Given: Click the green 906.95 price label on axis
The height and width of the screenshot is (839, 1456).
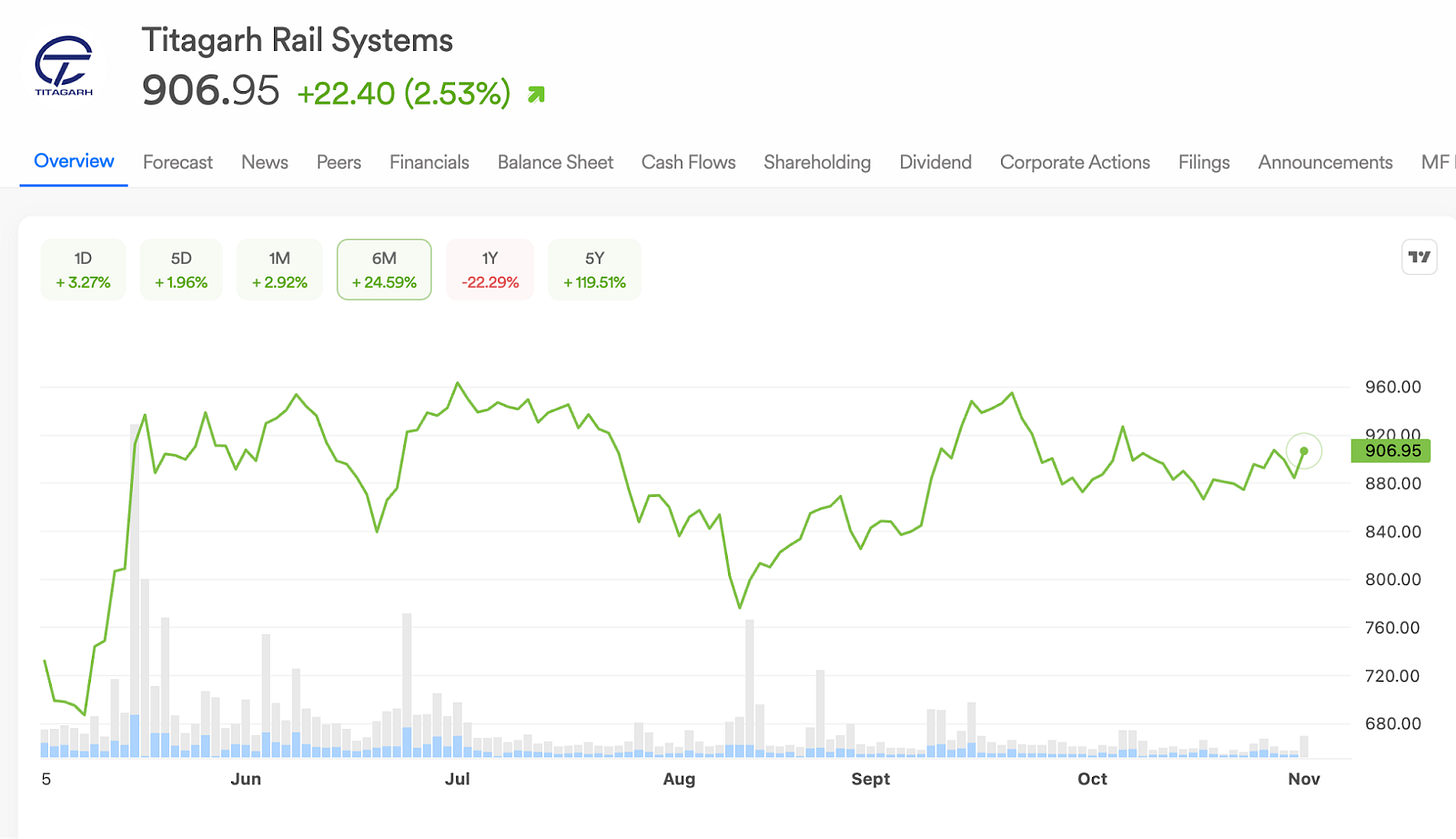Looking at the screenshot, I should (1390, 450).
